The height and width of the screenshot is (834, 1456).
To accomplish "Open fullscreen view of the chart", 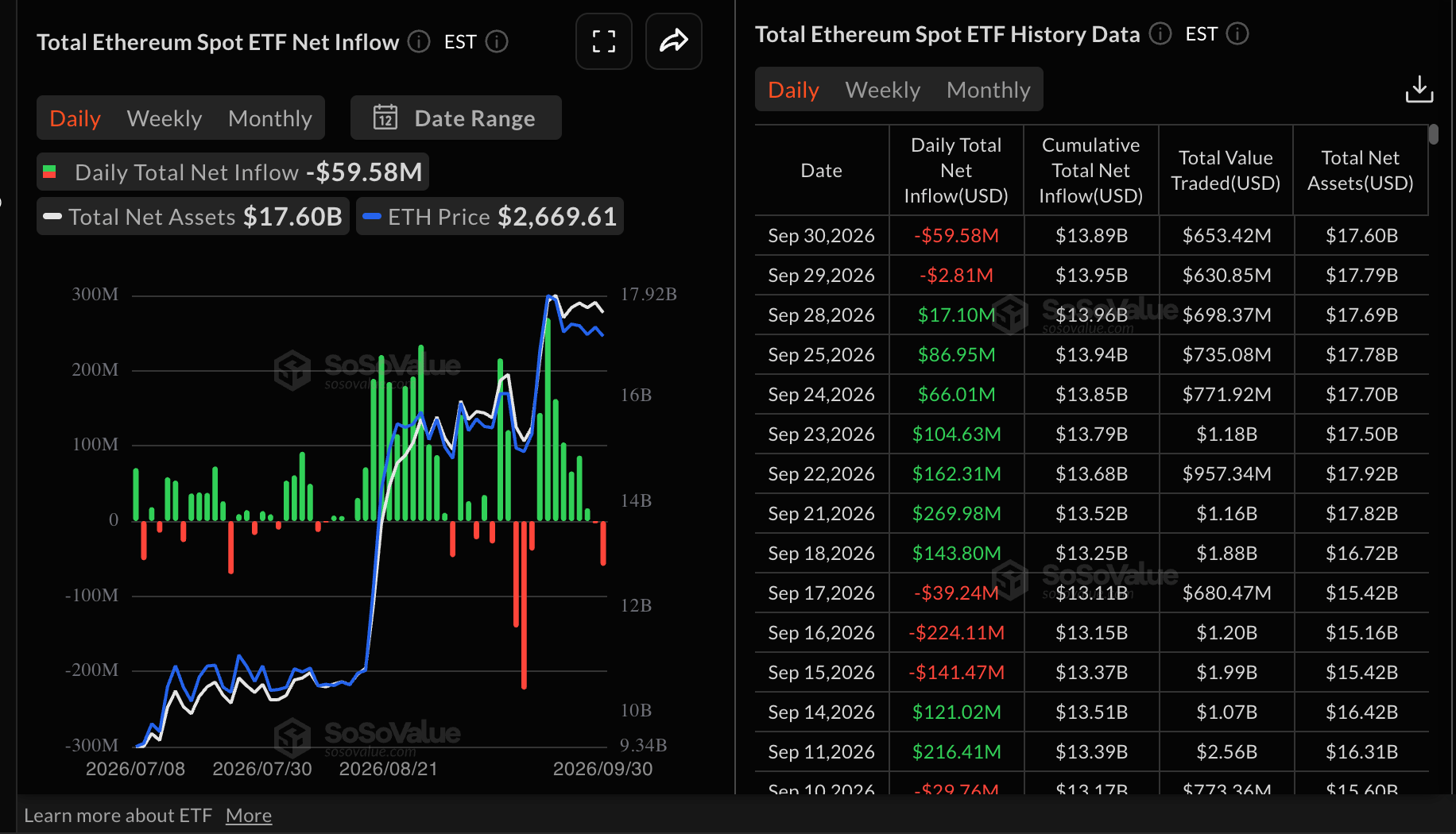I will (x=604, y=41).
